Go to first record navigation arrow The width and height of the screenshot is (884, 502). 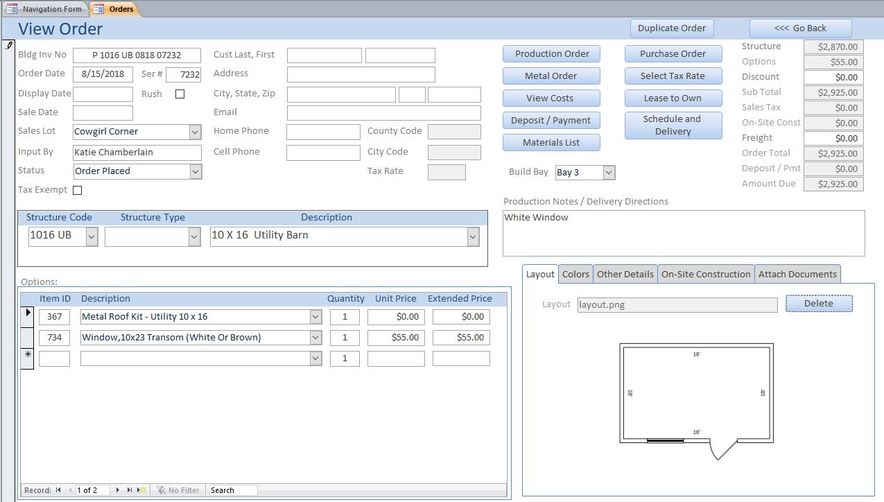[58, 490]
